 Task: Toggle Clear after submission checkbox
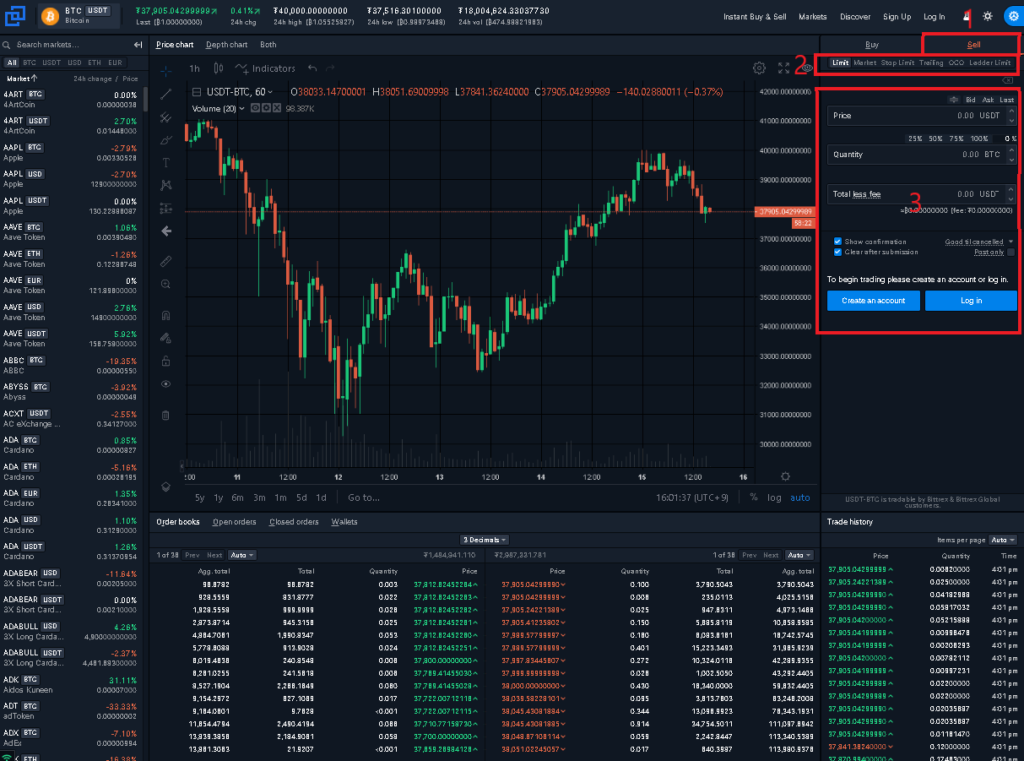(x=837, y=252)
